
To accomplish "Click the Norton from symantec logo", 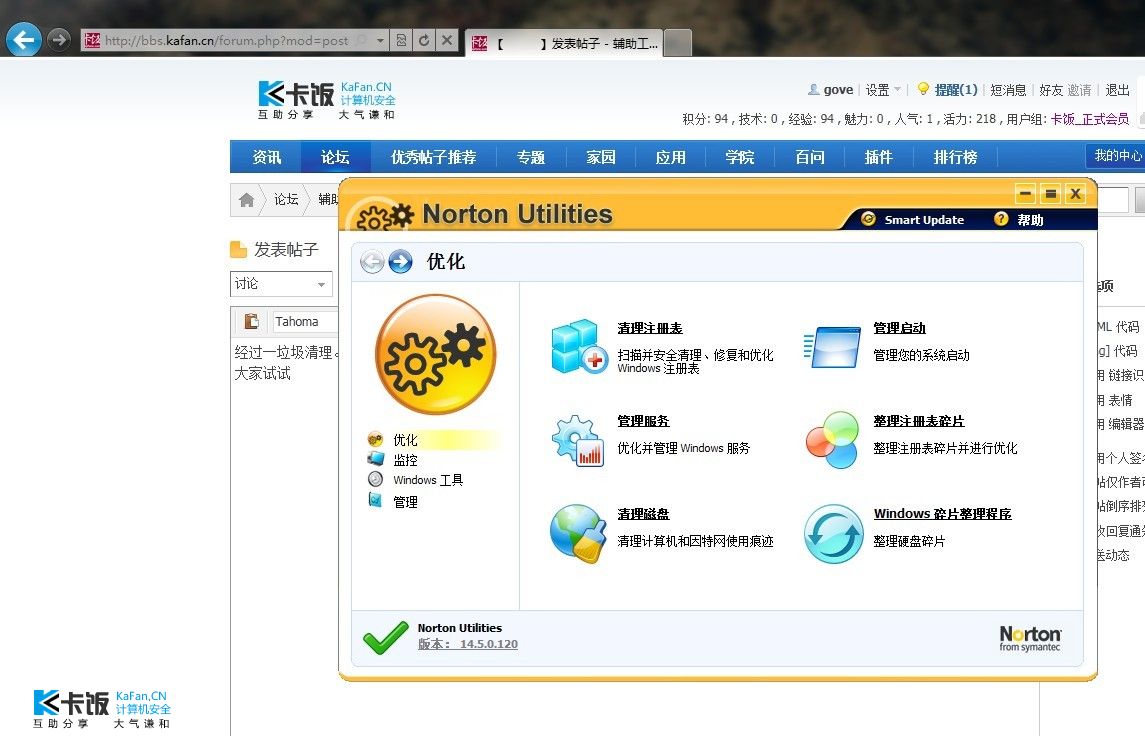I will pyautogui.click(x=1030, y=638).
